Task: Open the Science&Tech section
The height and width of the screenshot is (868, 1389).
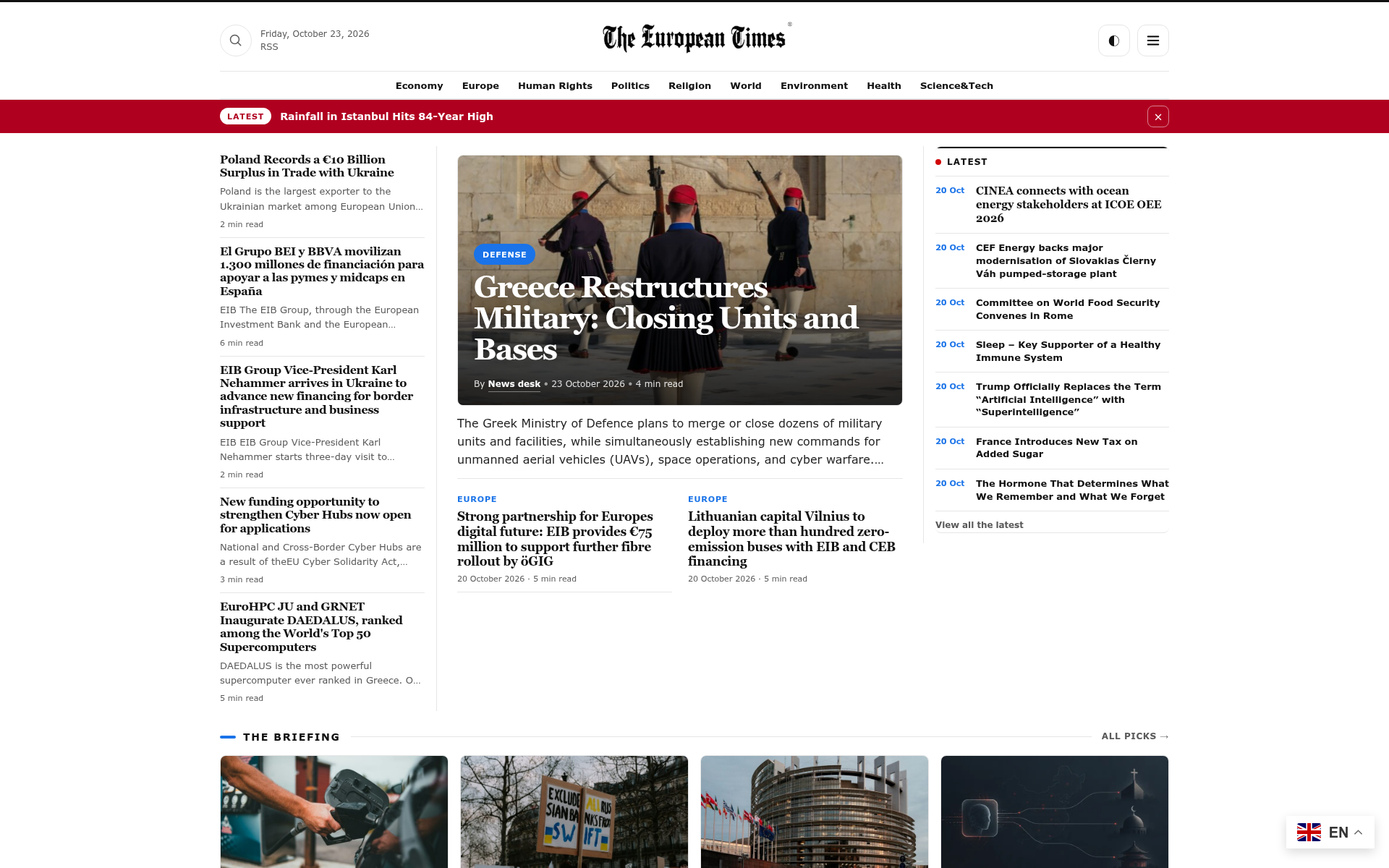Action: pyautogui.click(x=956, y=85)
